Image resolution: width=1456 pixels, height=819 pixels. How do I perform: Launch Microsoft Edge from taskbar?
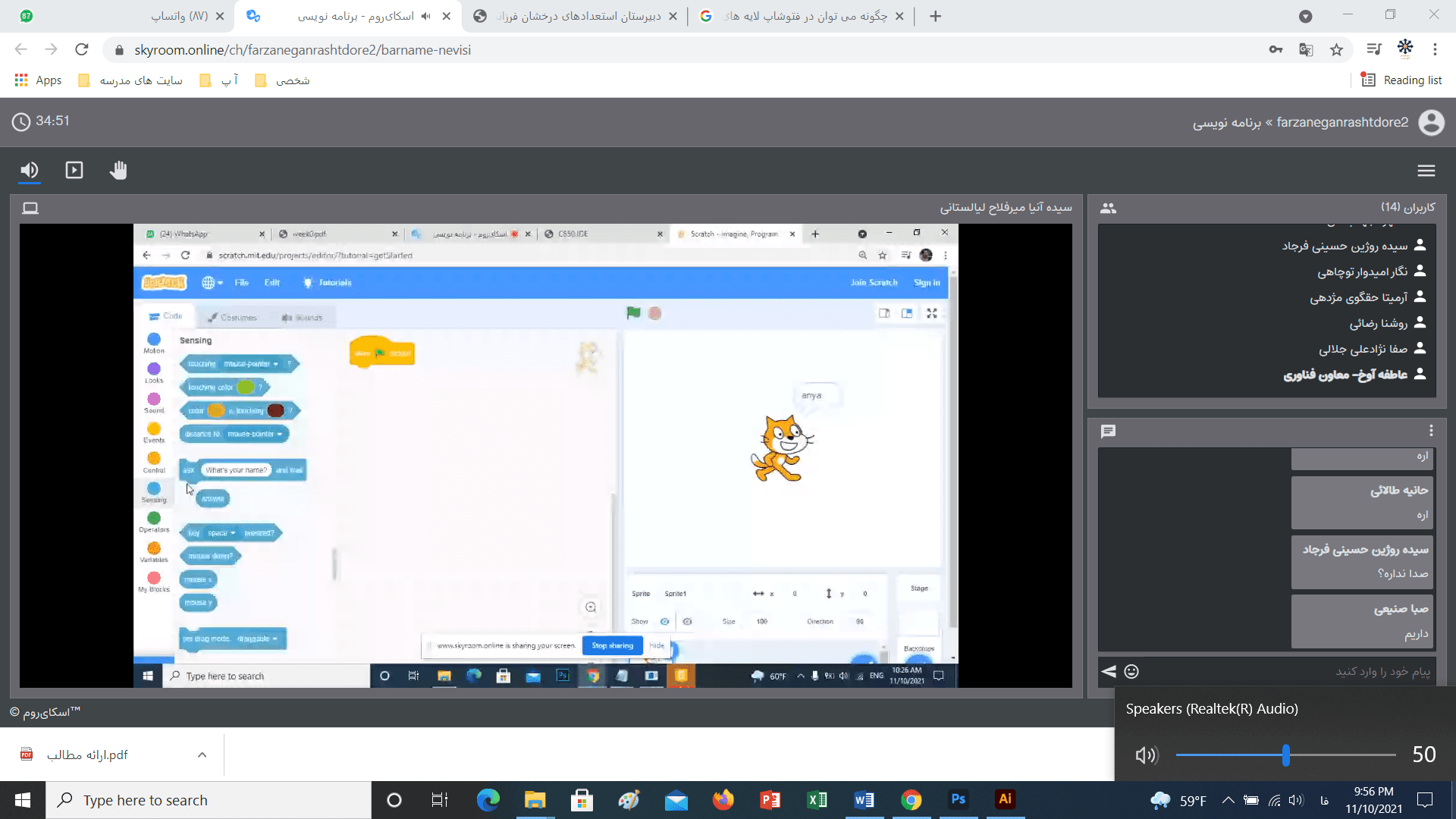[x=488, y=800]
